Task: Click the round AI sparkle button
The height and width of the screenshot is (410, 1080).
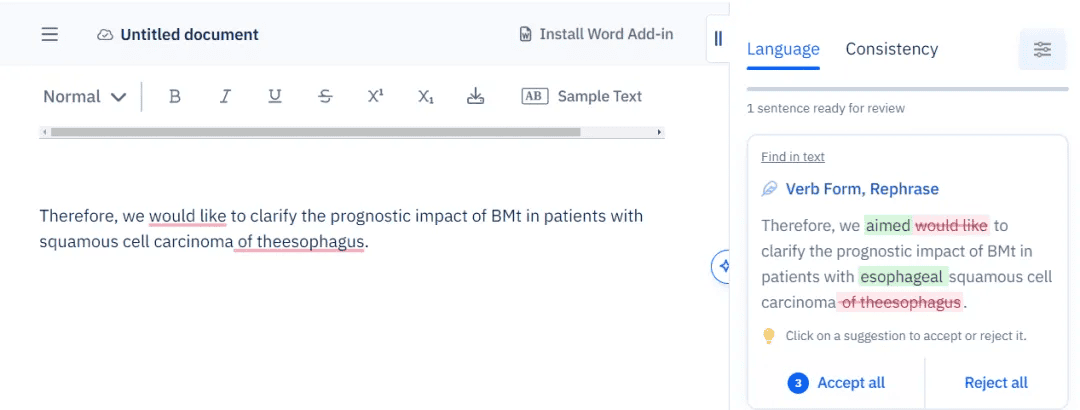Action: (x=723, y=266)
